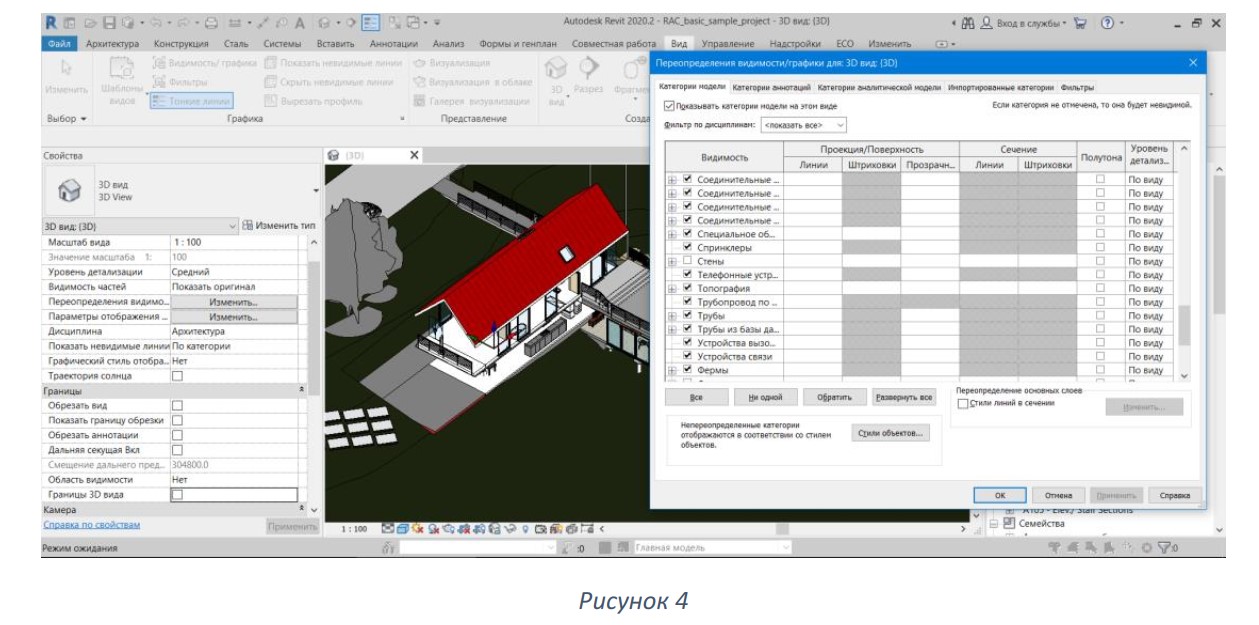Switch to Категории аннотаций tab
Screen dimensions: 1259x625
(x=772, y=88)
